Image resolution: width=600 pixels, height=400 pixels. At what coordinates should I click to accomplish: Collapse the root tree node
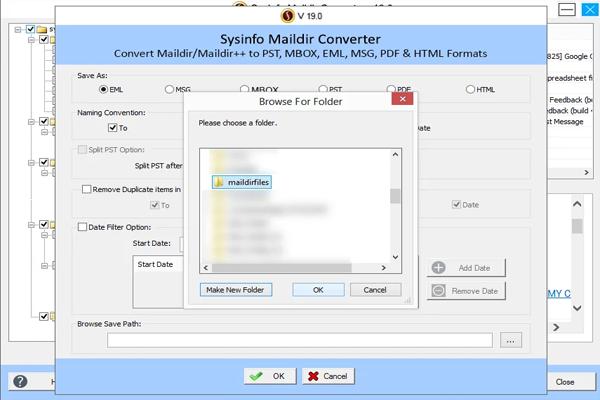pos(18,29)
